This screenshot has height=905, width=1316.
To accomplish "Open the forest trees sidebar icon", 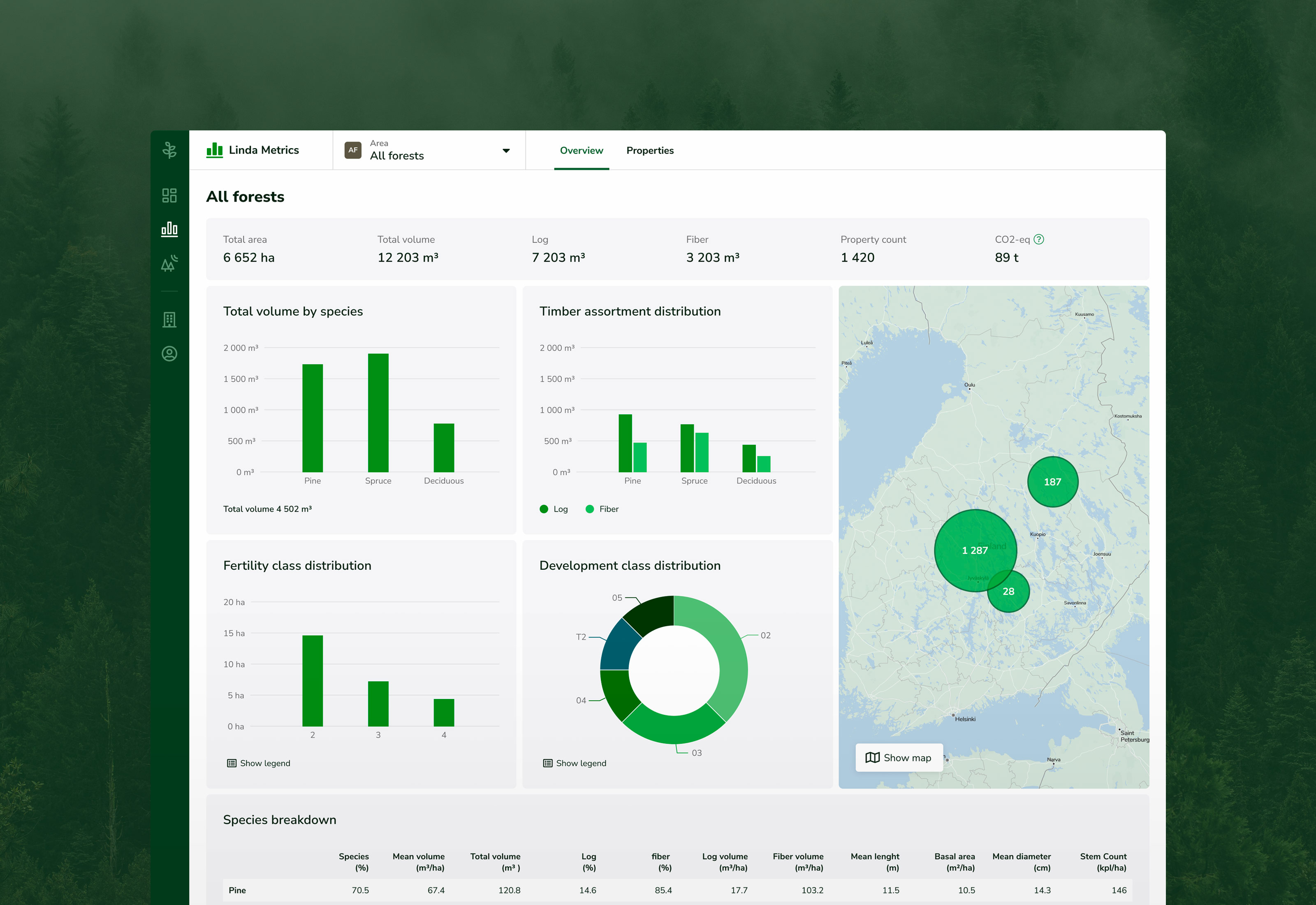I will click(169, 263).
